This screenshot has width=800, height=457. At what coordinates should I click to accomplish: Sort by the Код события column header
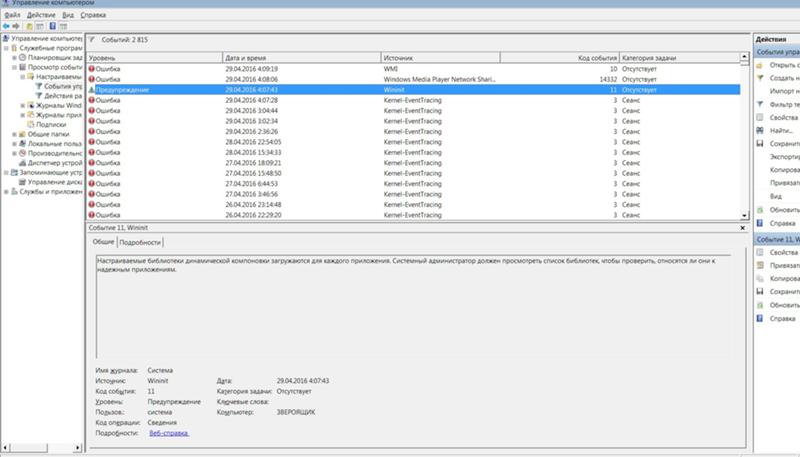click(560, 58)
